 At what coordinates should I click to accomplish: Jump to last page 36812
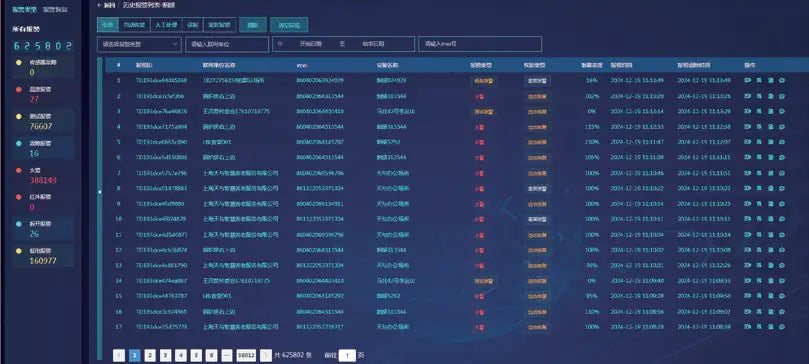pyautogui.click(x=246, y=355)
